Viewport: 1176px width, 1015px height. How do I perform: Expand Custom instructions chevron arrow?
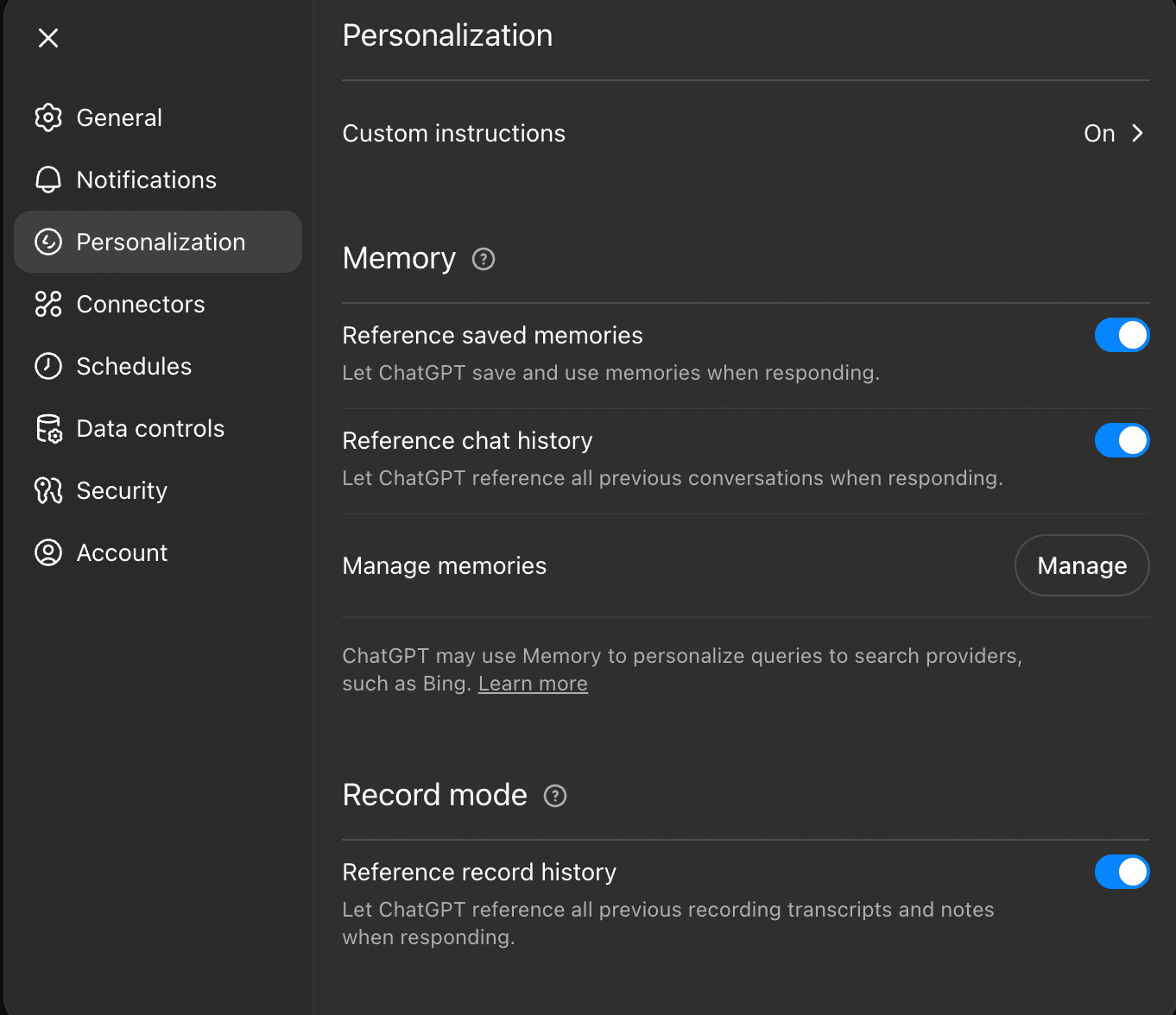[x=1138, y=133]
